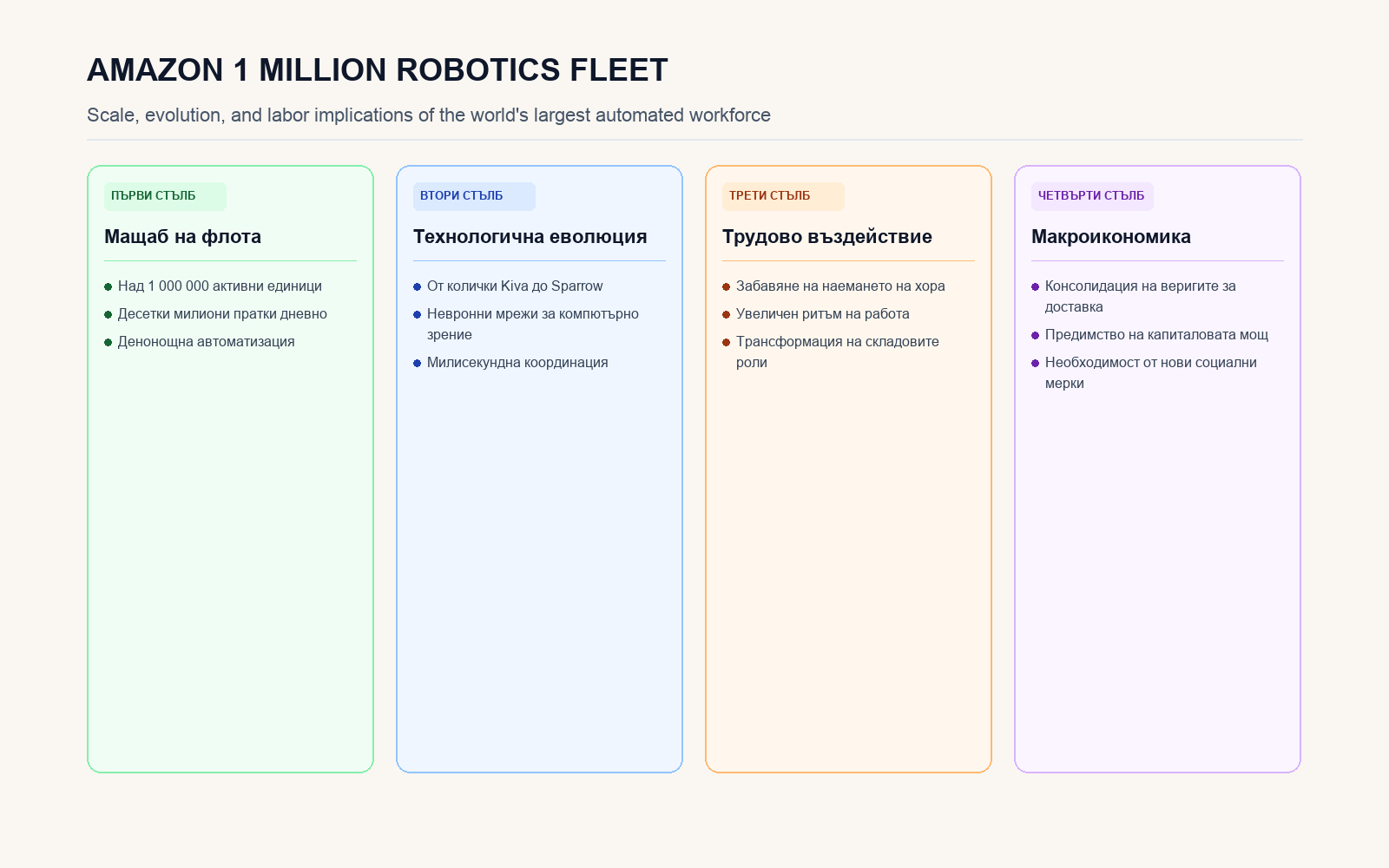Click the Технологична еволюция heading

530,236
